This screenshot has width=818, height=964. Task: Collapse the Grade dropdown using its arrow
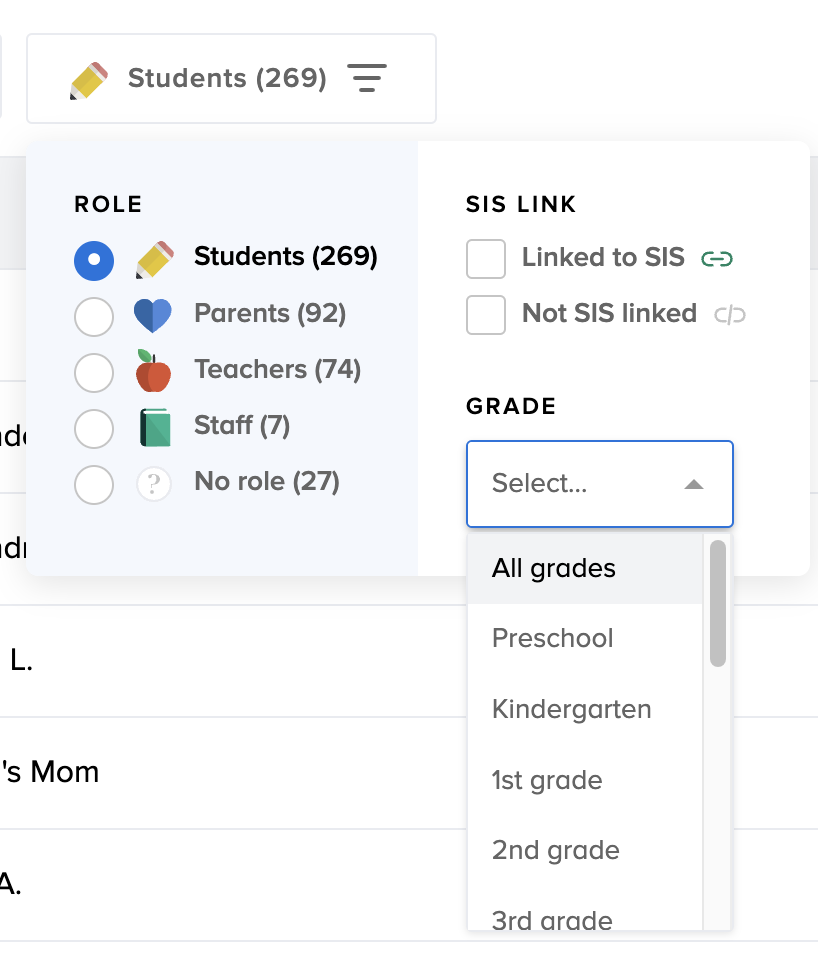[694, 485]
